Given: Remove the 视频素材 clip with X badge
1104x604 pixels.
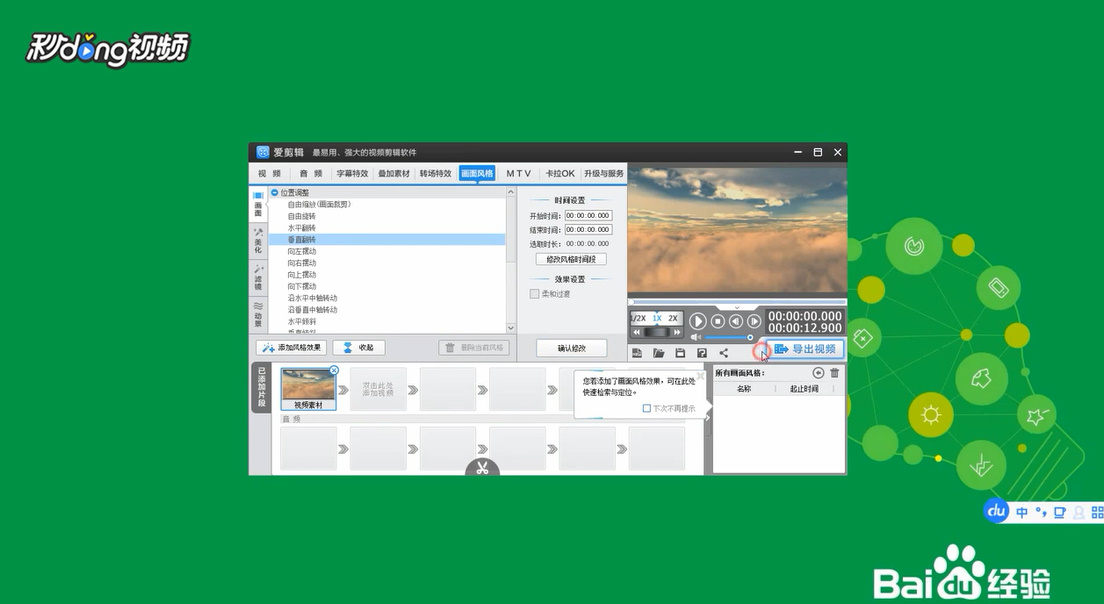Looking at the screenshot, I should click(334, 370).
